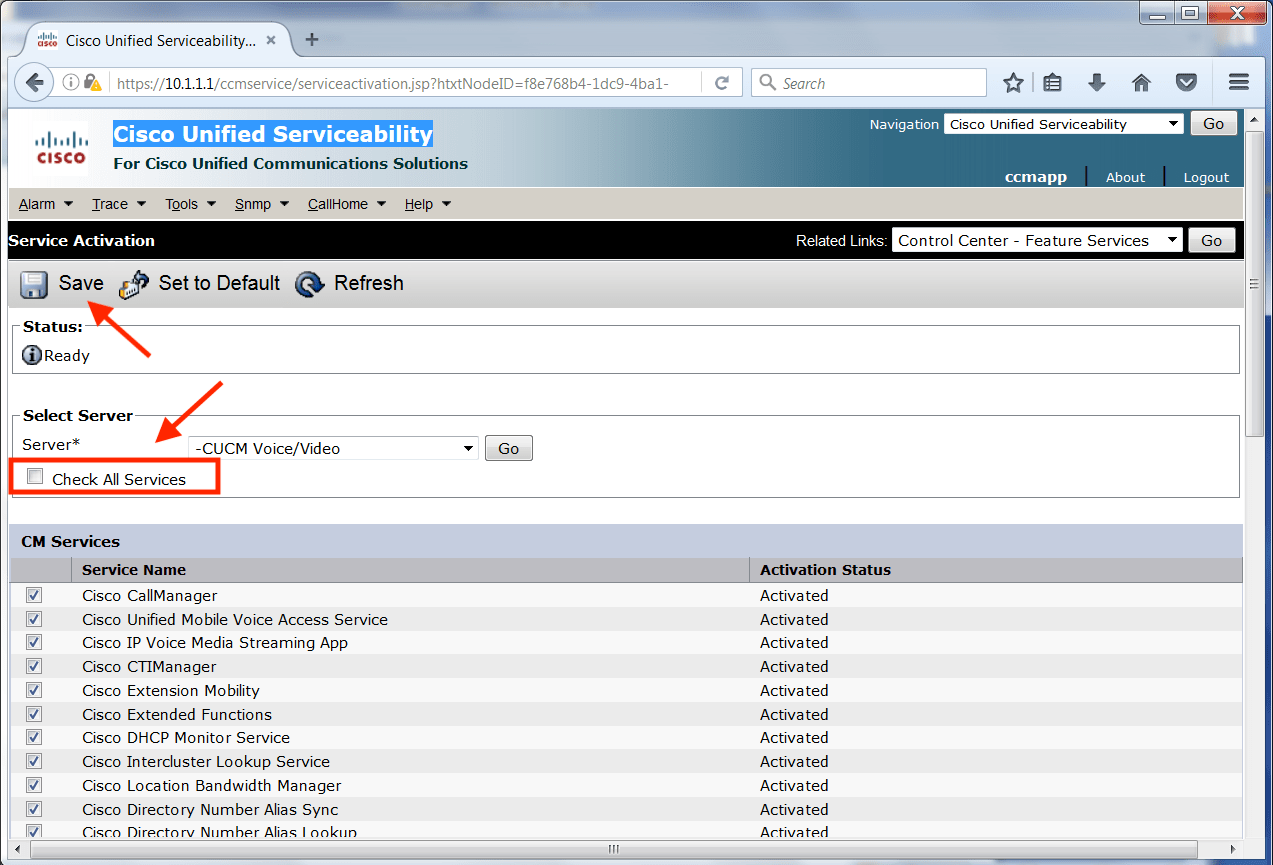Screen dimensions: 1273x865
Task: Open the Help menu
Action: pos(428,204)
